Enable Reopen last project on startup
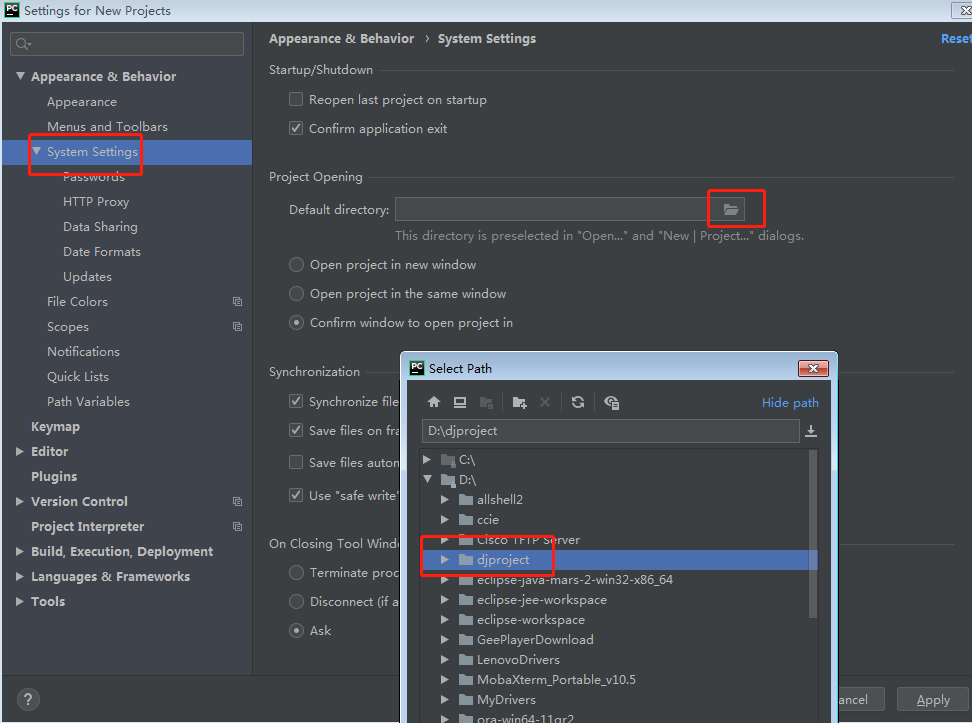Image resolution: width=972 pixels, height=723 pixels. (x=296, y=99)
